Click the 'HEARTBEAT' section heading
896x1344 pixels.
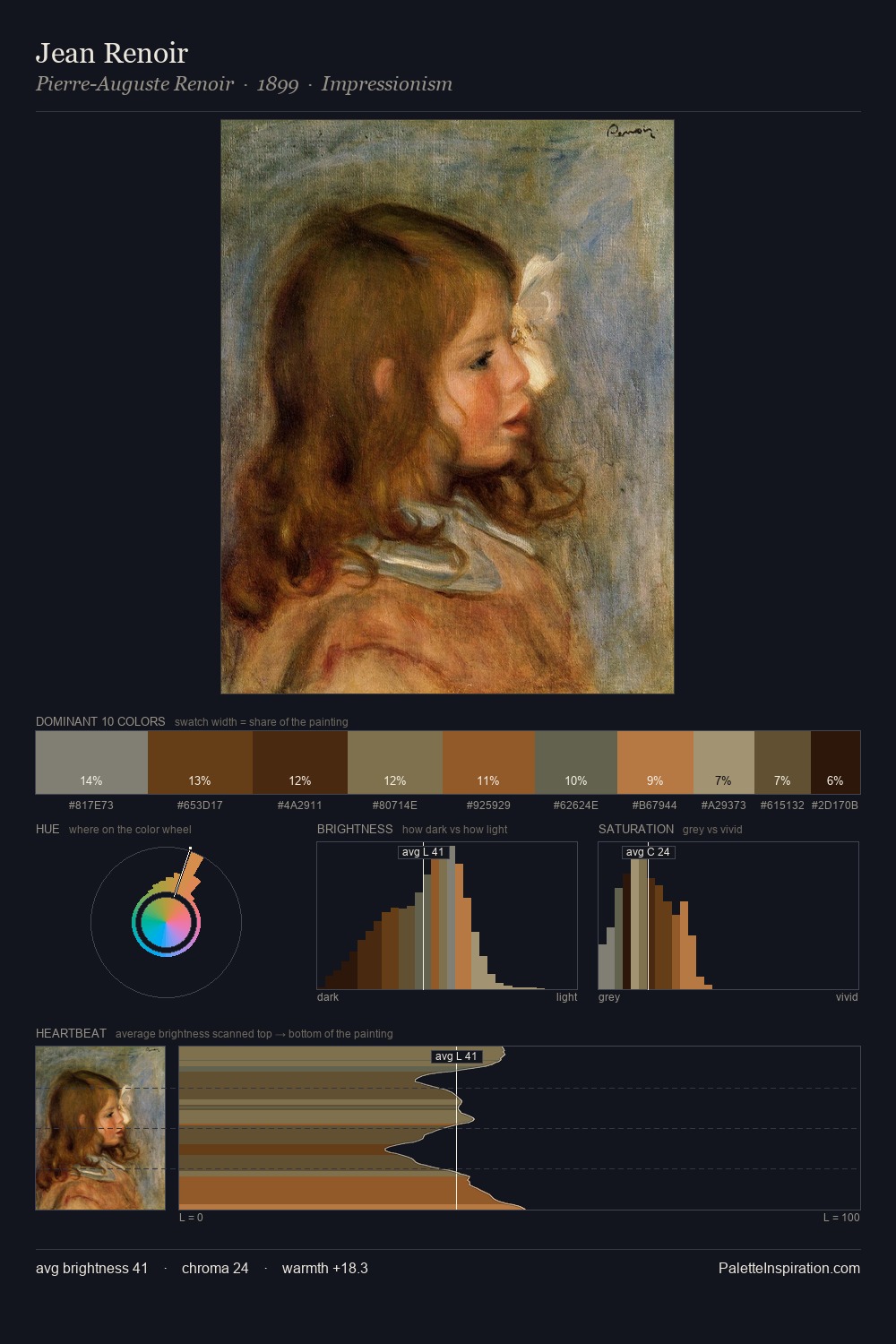[x=71, y=1033]
